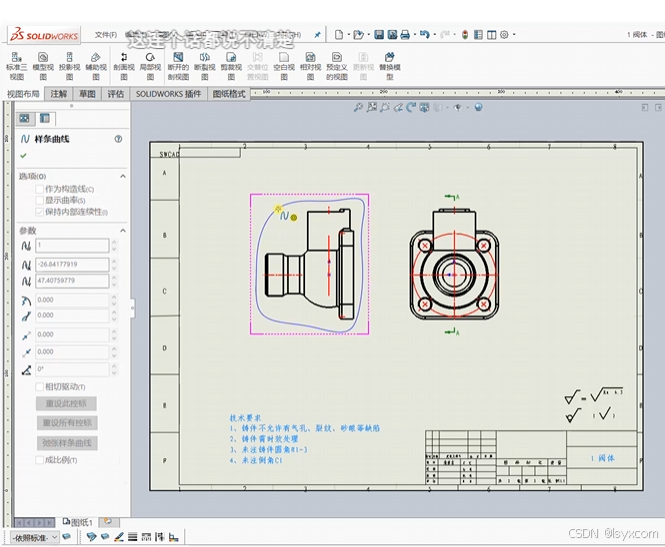Activate Broken-out Section (断开的剖视图) tool
Screen dimensions: 665x547
click(x=178, y=66)
